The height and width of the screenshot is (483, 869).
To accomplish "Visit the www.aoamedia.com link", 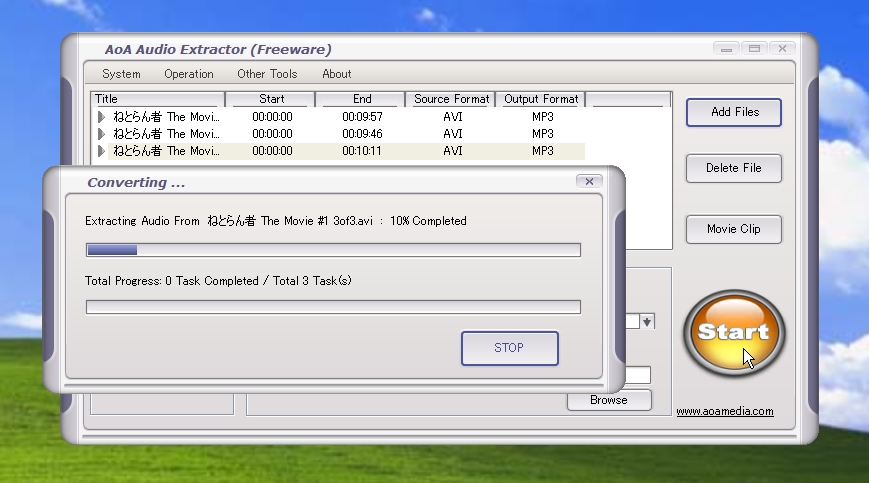I will (725, 411).
